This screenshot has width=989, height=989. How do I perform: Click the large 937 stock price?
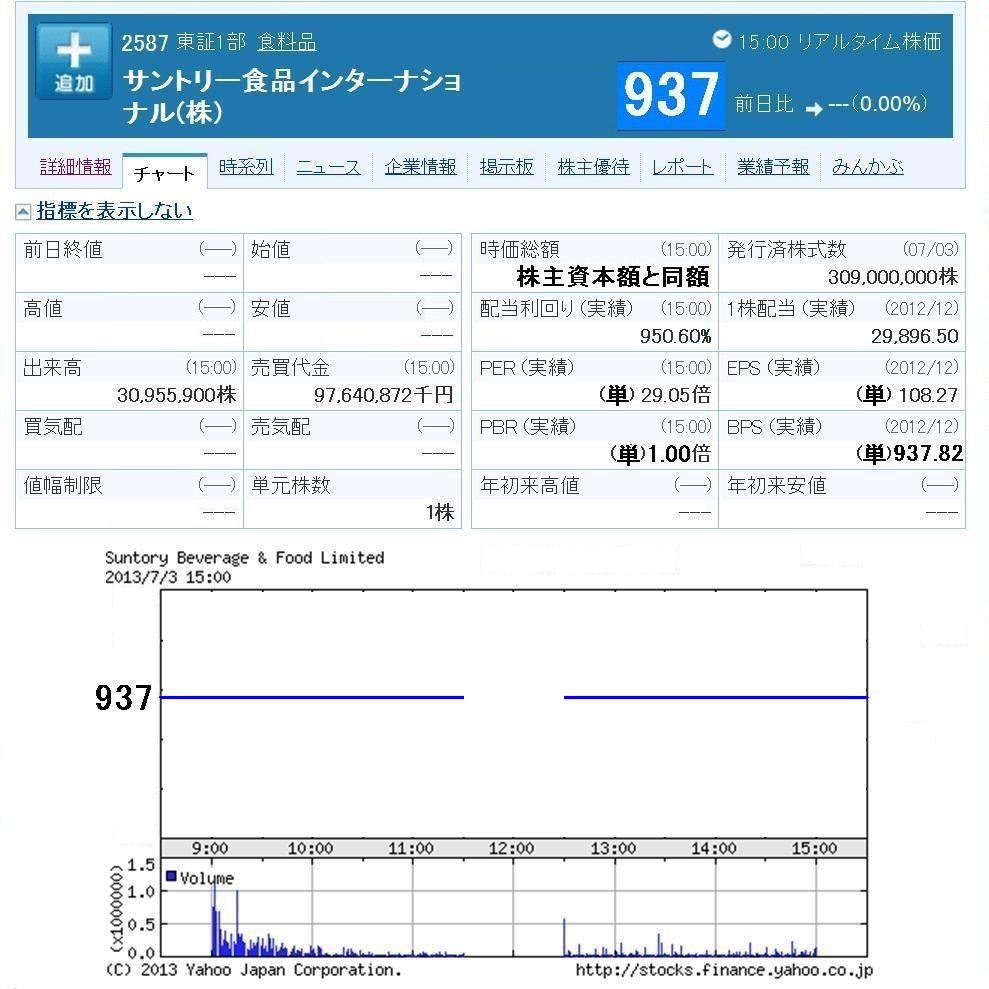coord(671,95)
